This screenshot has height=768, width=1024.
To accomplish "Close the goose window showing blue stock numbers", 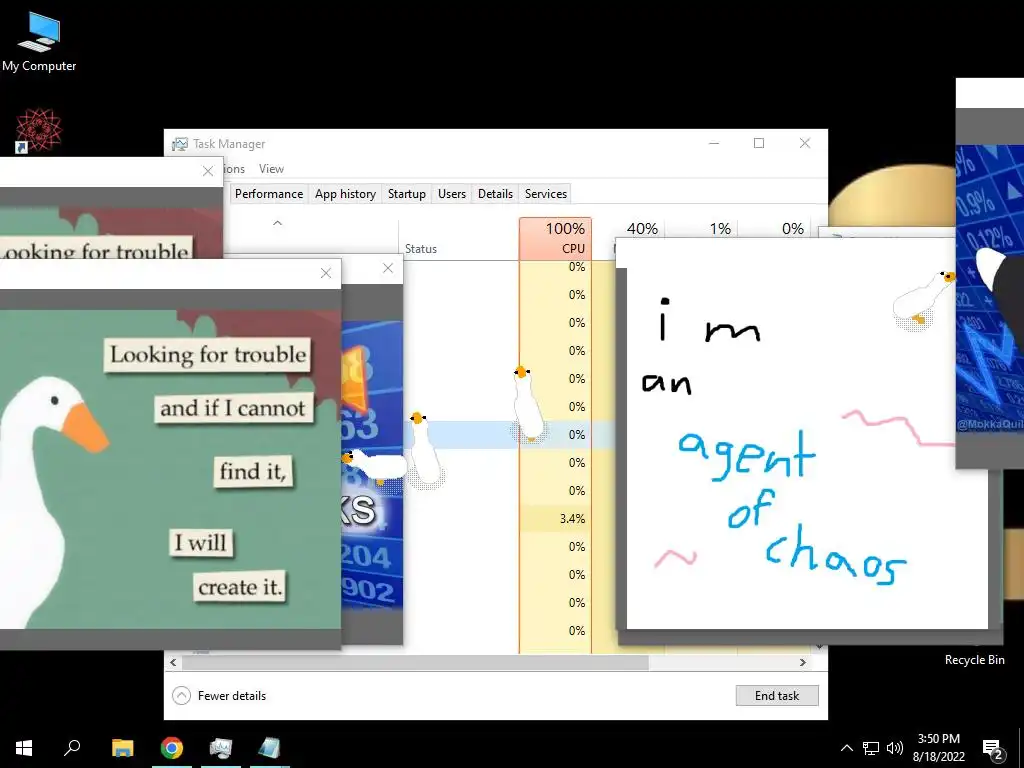I will (388, 268).
